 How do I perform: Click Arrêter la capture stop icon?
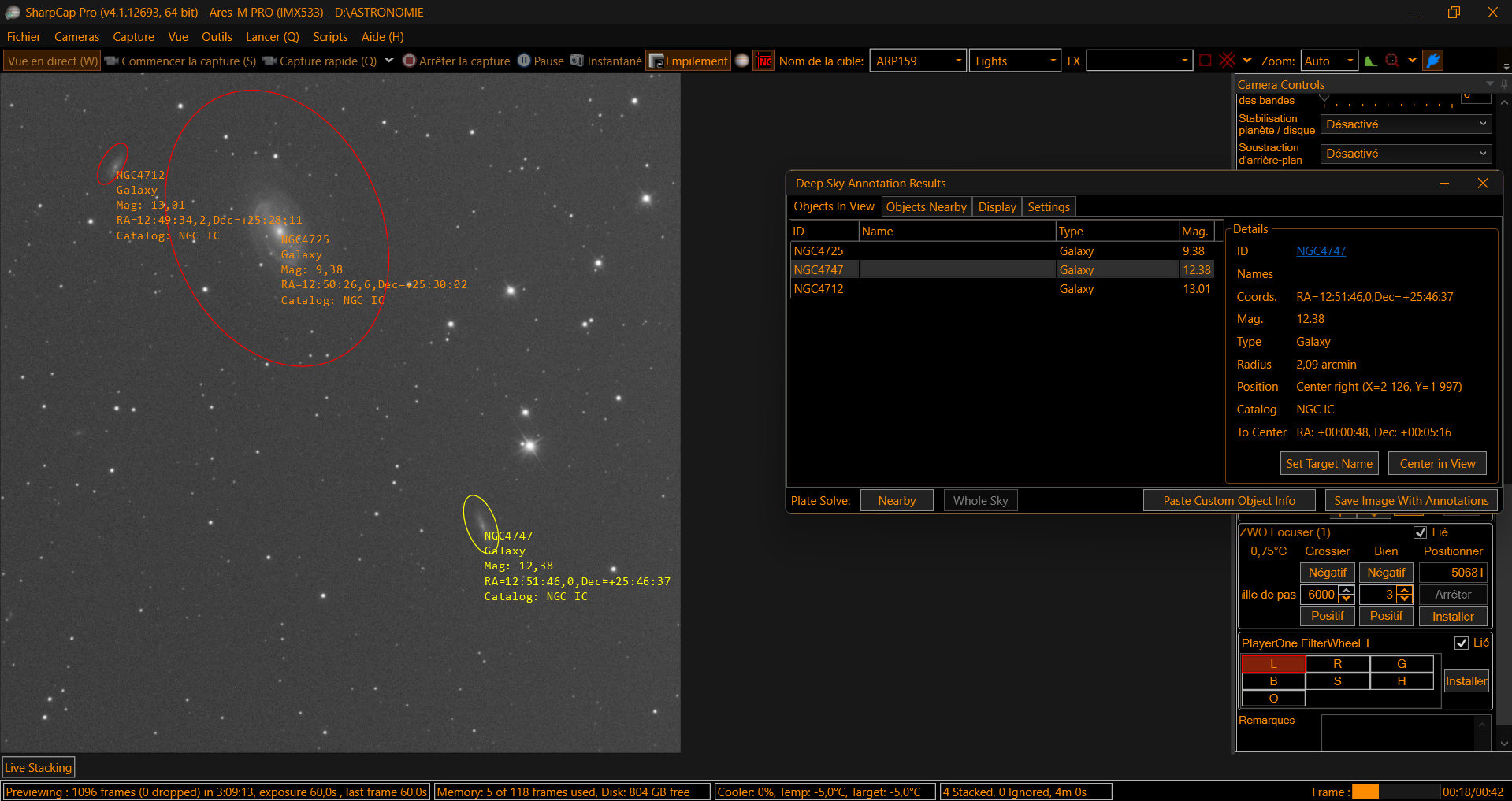409,61
